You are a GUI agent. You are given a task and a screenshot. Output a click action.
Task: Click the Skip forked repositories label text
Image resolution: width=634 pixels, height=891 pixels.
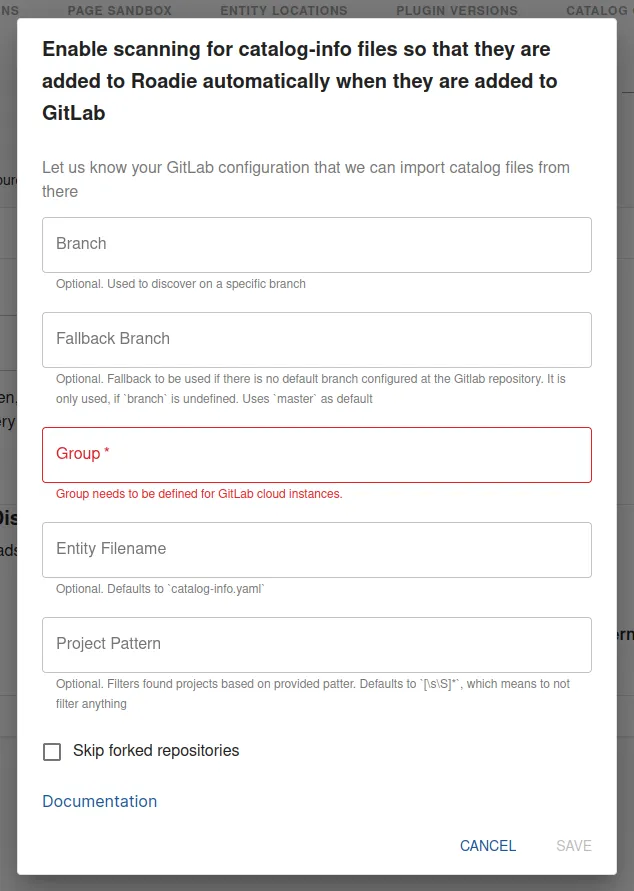pyautogui.click(x=157, y=750)
